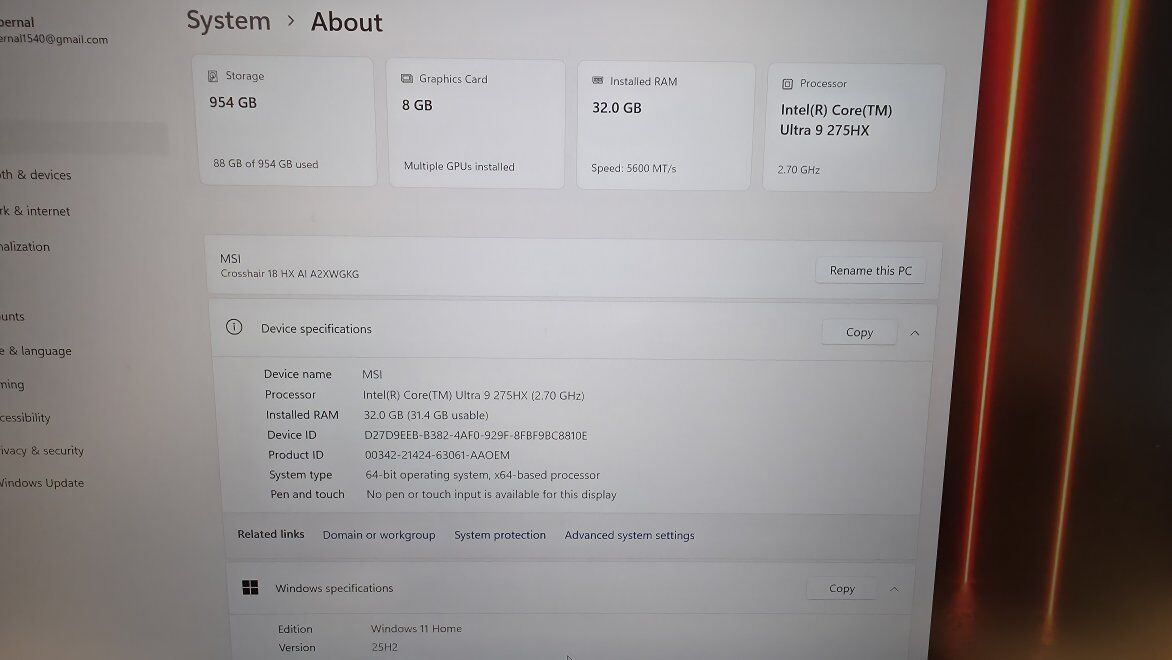Screen dimensions: 1172x660
Task: Copy the Device specifications
Action: point(859,332)
